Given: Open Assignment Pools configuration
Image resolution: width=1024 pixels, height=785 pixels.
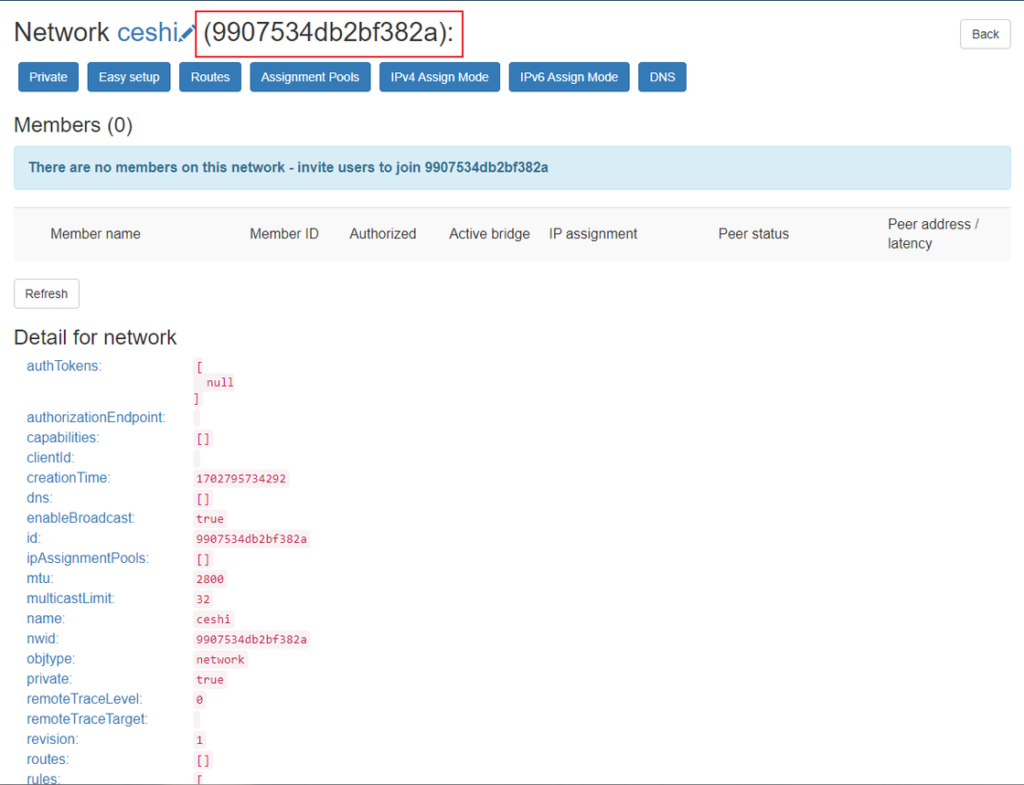Looking at the screenshot, I should point(310,77).
